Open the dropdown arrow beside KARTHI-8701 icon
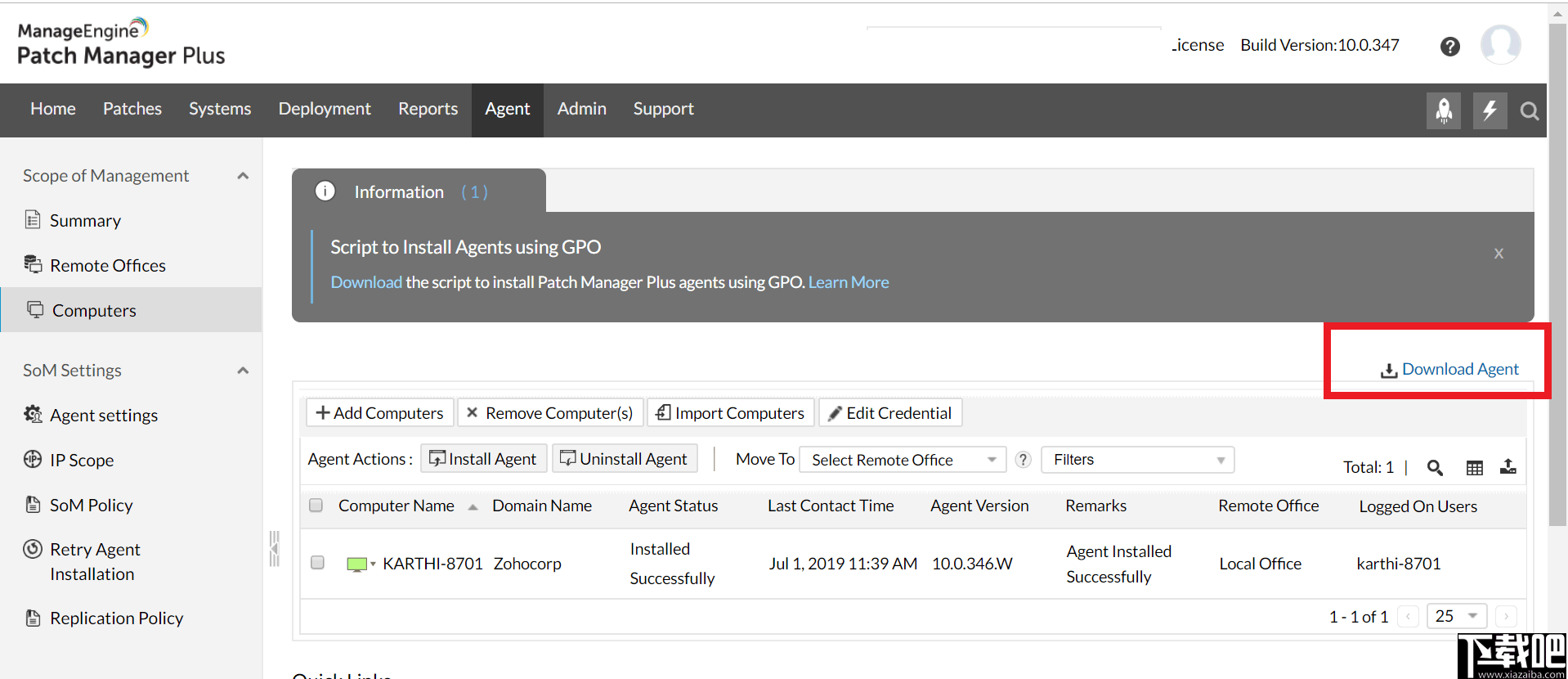Image resolution: width=1568 pixels, height=679 pixels. (373, 564)
